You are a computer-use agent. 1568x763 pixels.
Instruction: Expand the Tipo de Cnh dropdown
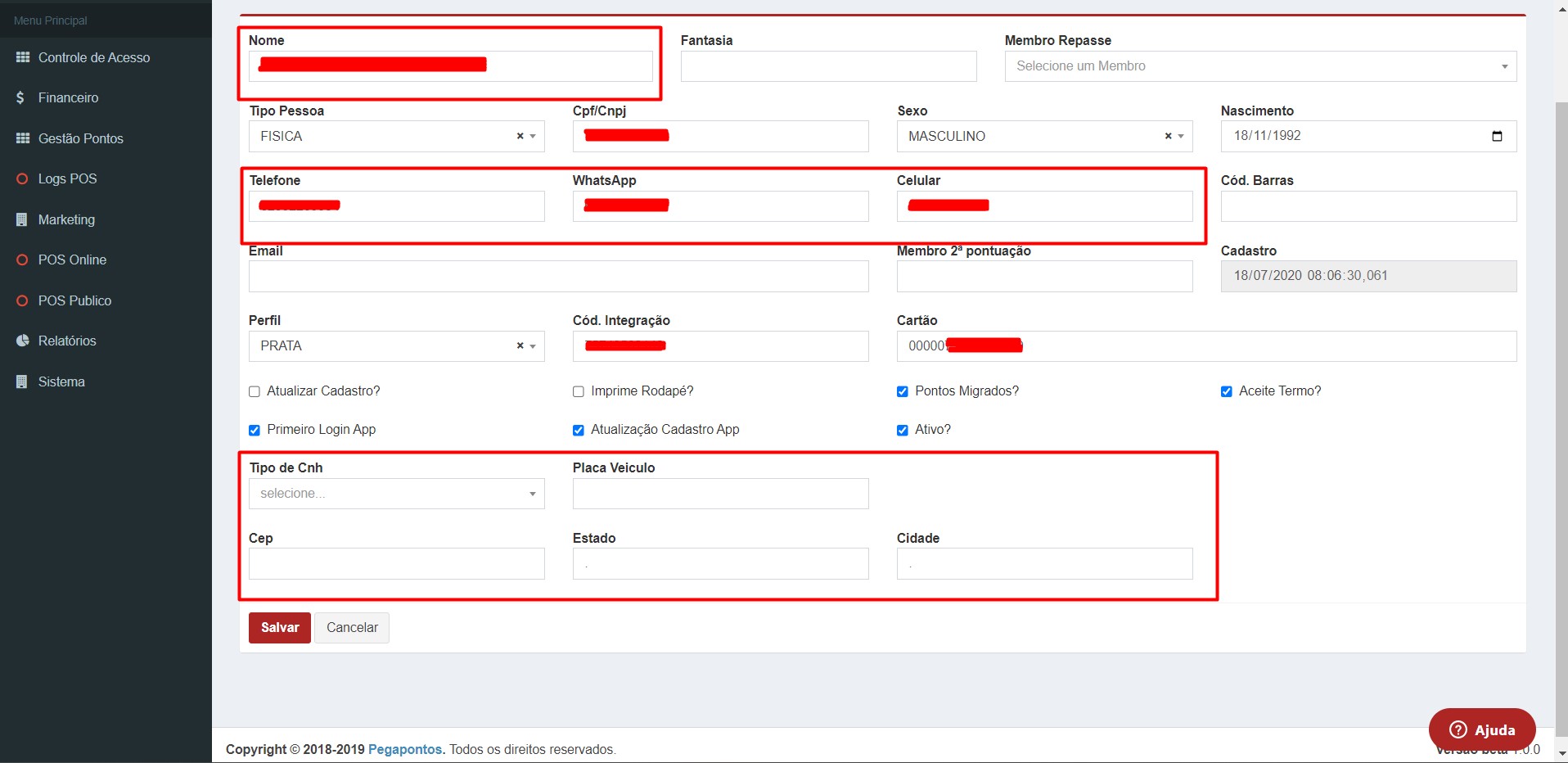[396, 494]
